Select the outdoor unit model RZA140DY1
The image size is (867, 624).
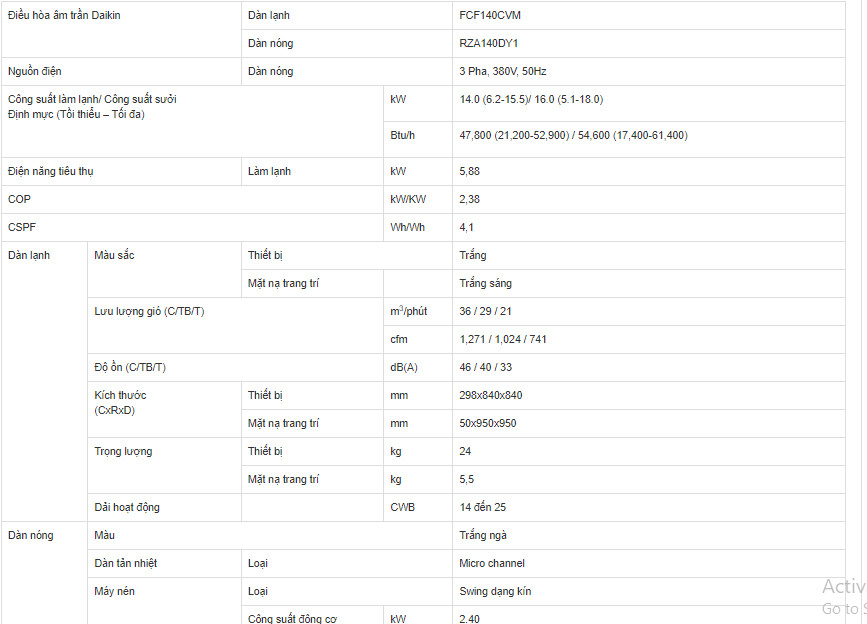[488, 43]
